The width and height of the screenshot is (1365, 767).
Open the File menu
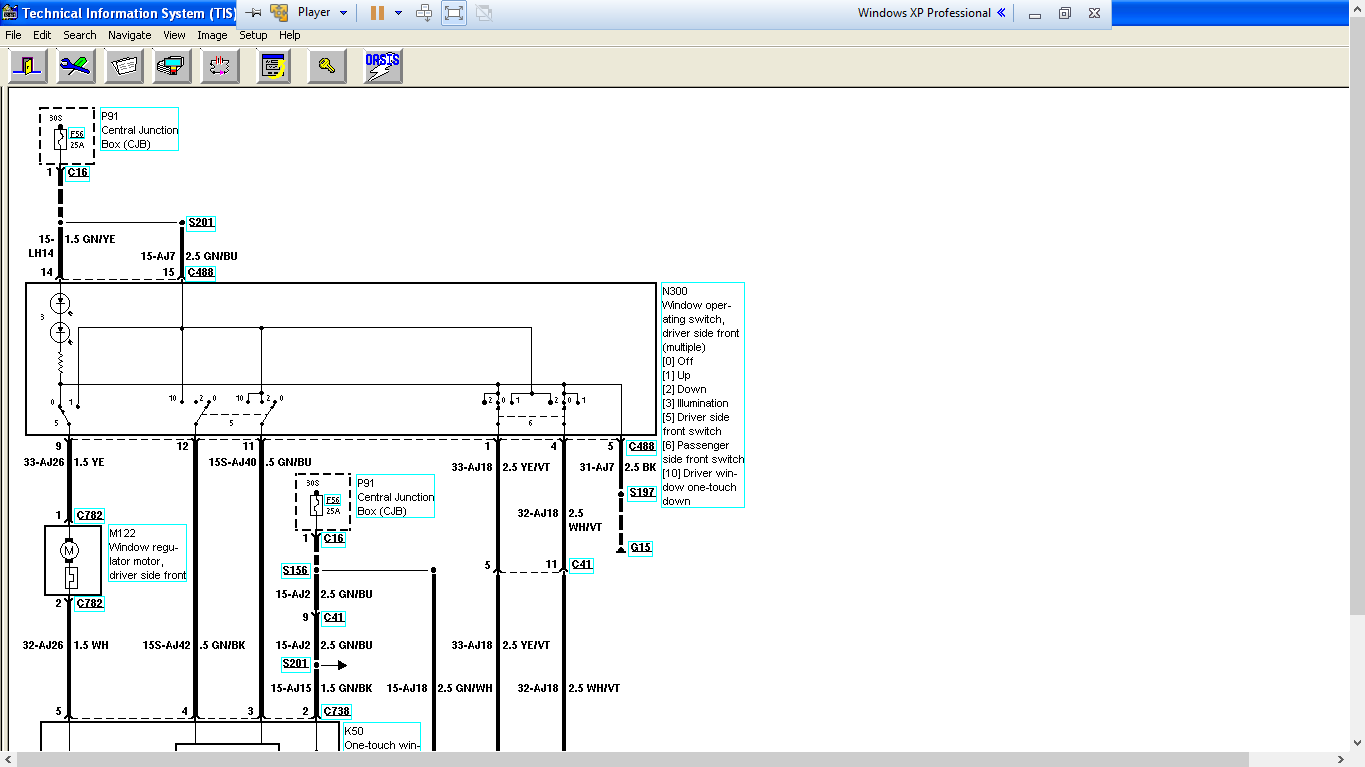point(13,35)
